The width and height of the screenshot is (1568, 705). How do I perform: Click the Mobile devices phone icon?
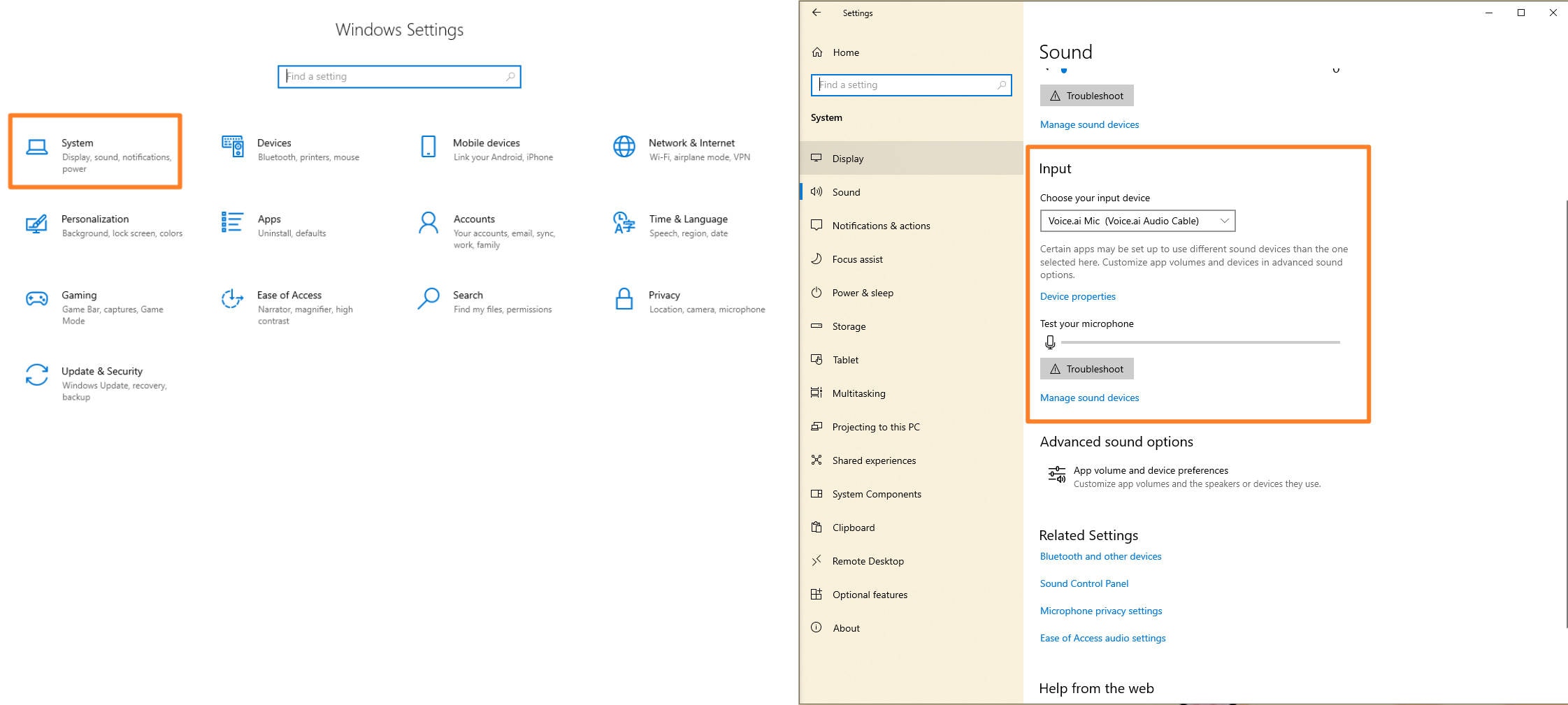pyautogui.click(x=429, y=147)
